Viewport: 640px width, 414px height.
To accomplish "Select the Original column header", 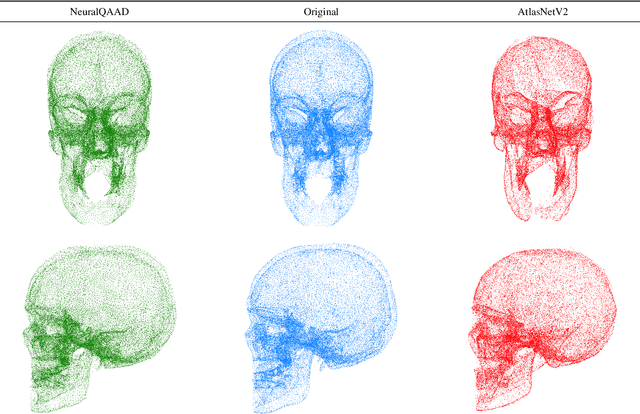I will pos(321,12).
